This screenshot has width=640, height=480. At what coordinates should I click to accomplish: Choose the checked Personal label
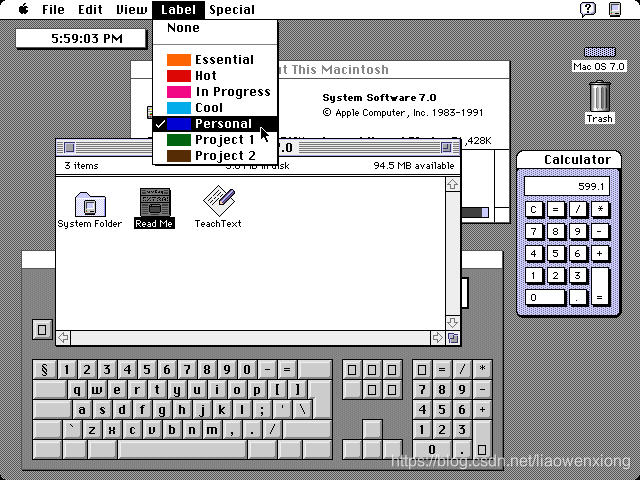click(x=215, y=124)
